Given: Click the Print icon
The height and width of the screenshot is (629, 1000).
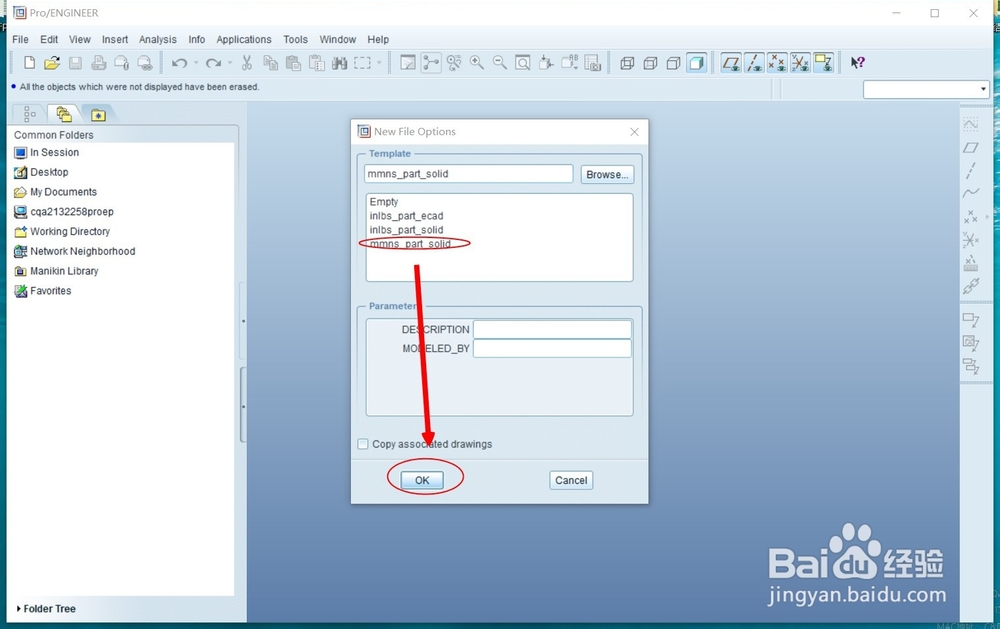Looking at the screenshot, I should pos(98,63).
